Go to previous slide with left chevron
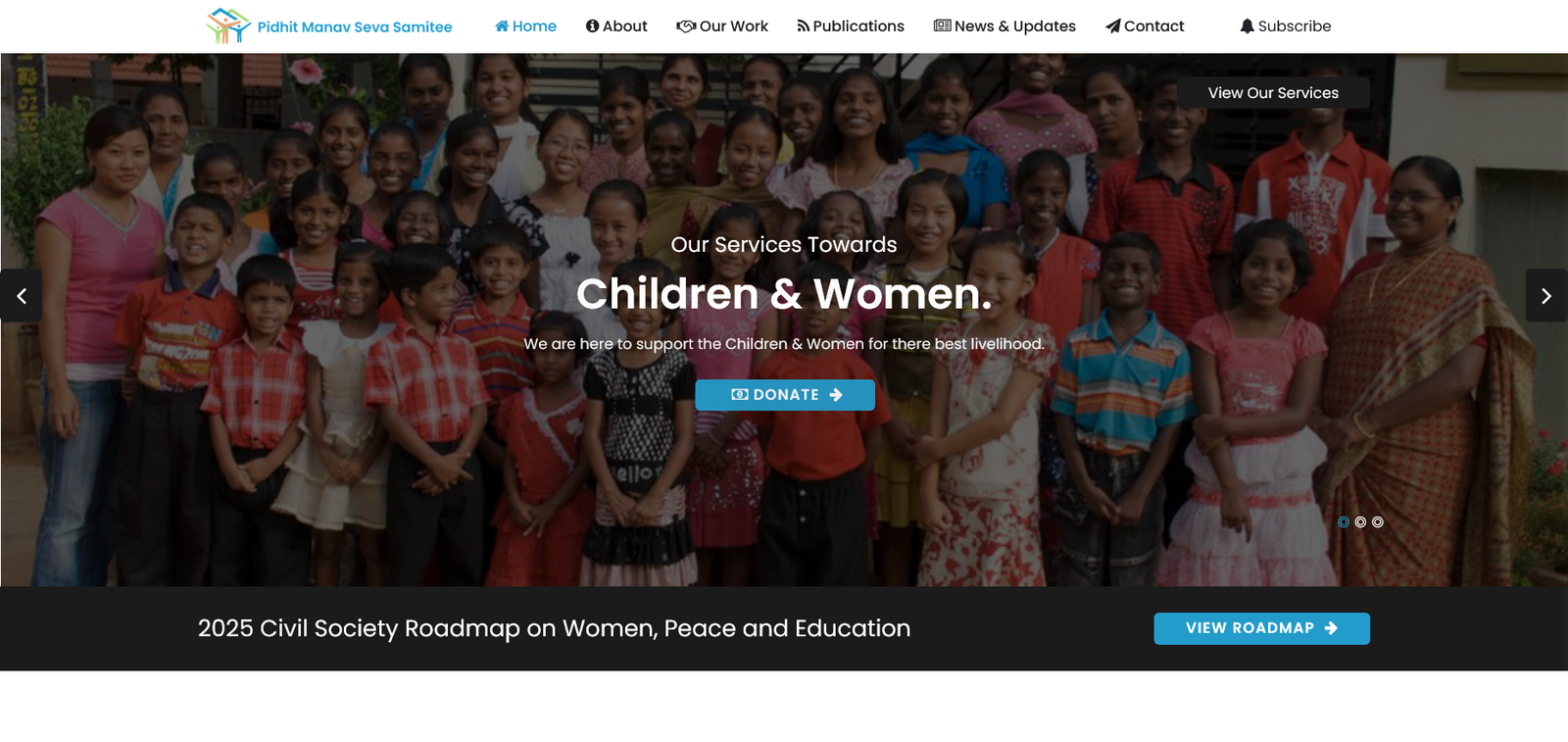Viewport: 1568px width, 742px height. tap(21, 296)
